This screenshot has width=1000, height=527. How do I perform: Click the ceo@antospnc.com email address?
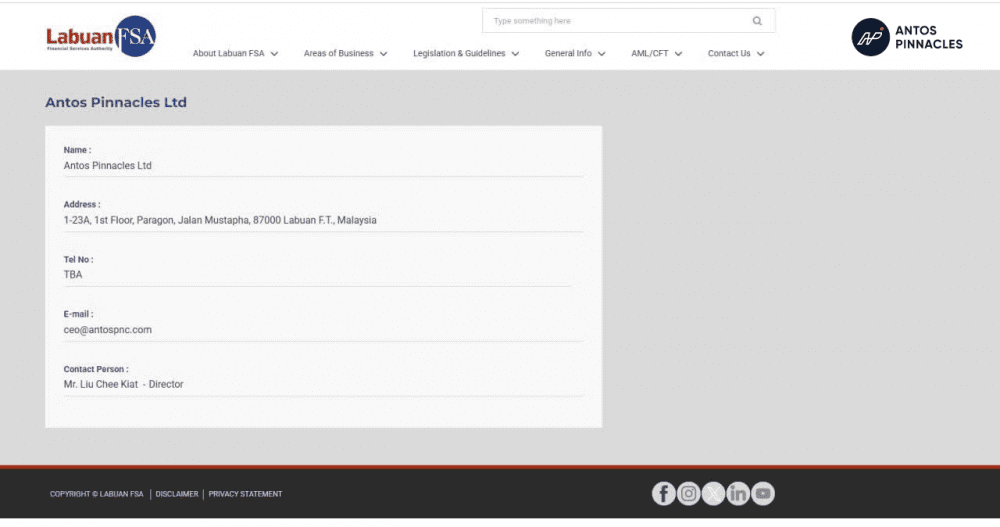point(108,330)
